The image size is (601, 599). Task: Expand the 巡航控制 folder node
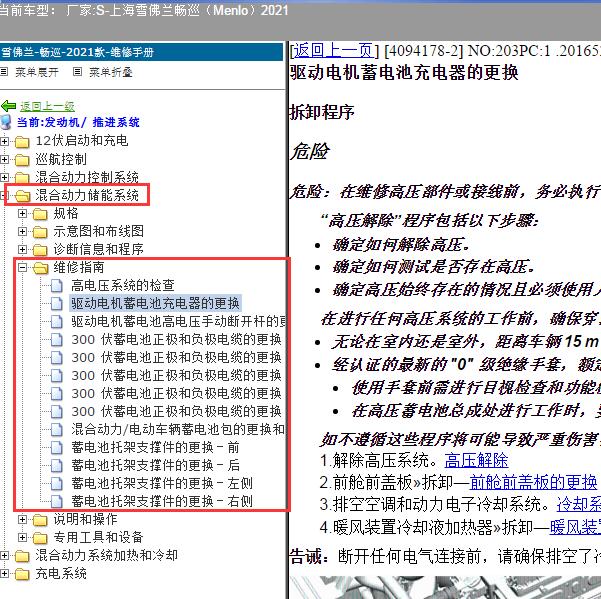(4, 159)
